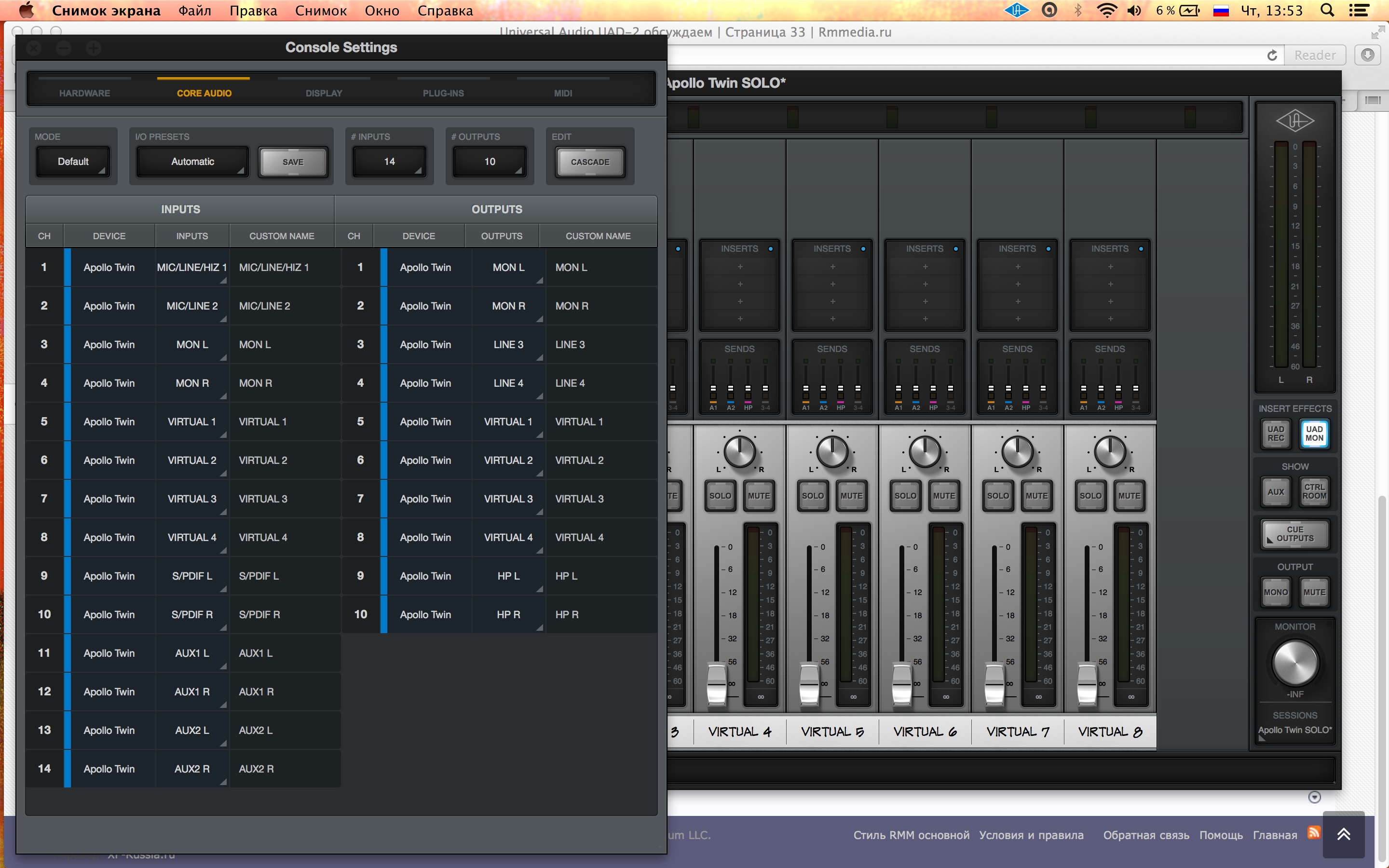Click the SAVE preset button

(293, 162)
